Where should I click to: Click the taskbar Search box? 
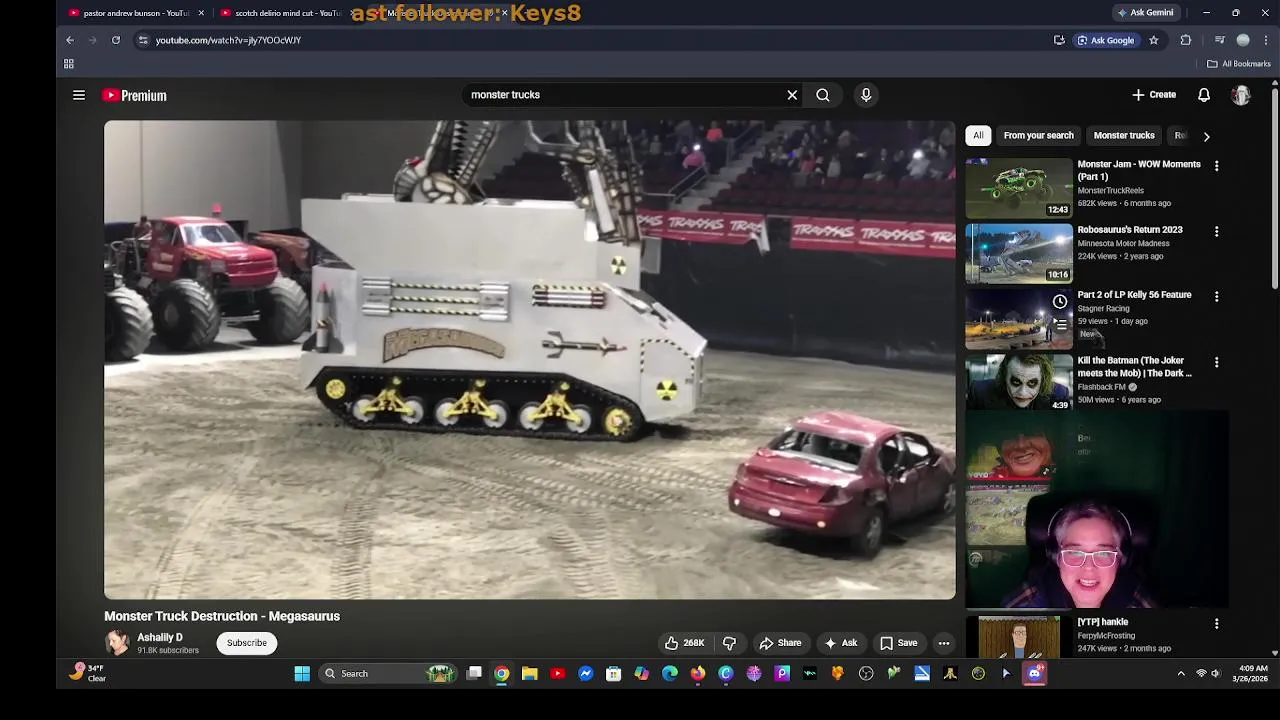coord(390,674)
